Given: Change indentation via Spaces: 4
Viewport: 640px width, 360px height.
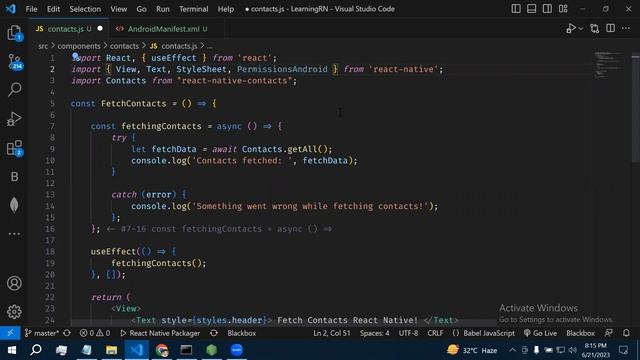Looking at the screenshot, I should [x=374, y=333].
